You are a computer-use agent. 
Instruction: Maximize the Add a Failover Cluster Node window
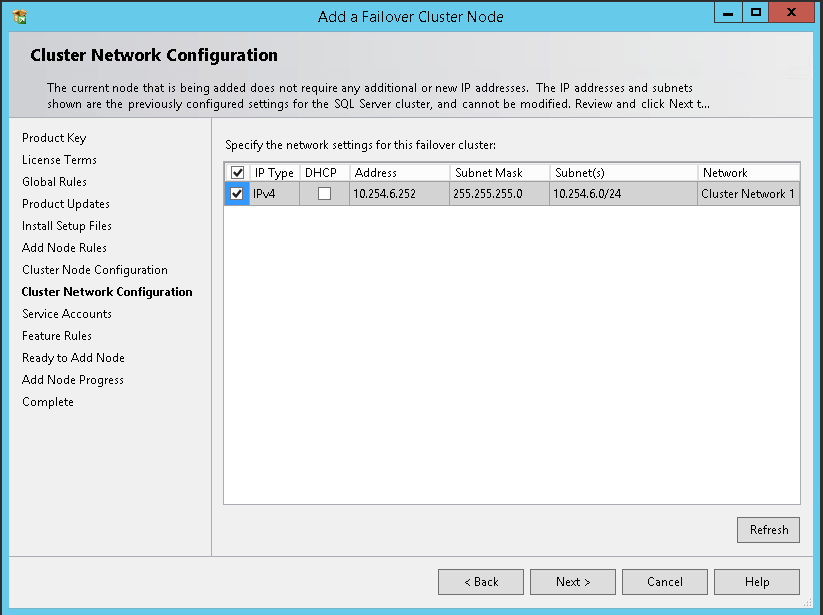[x=756, y=13]
